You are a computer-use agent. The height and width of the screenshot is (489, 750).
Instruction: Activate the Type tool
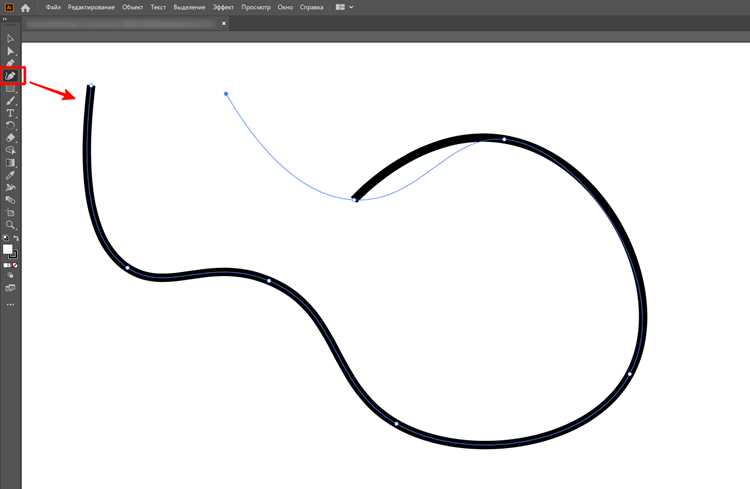[x=10, y=113]
